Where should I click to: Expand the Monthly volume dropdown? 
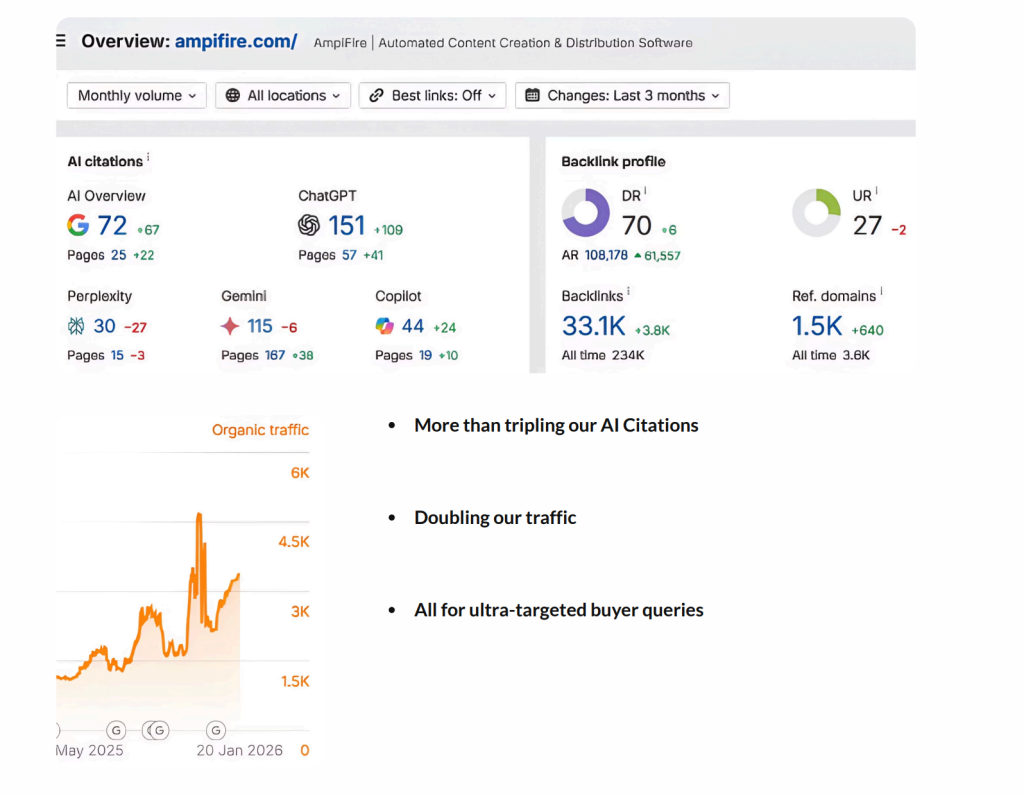(136, 95)
